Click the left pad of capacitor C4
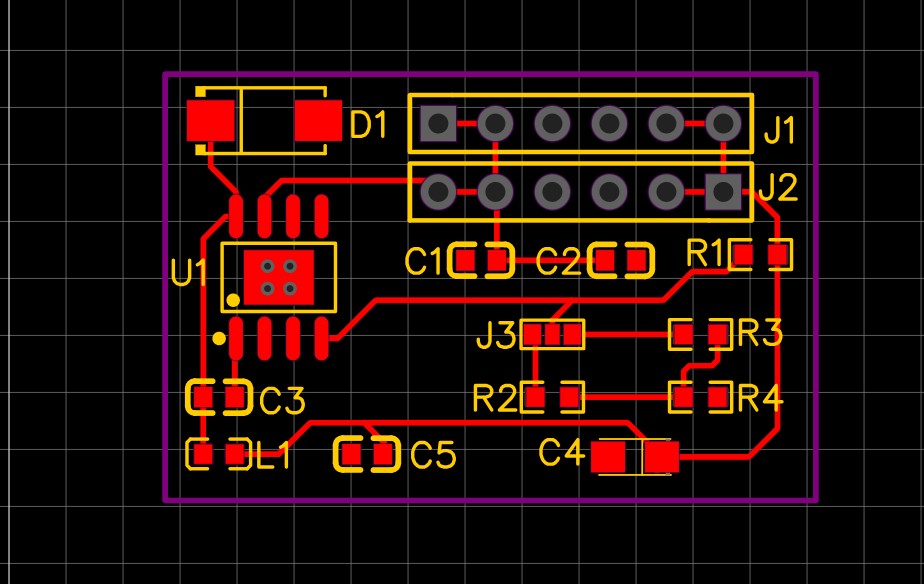The image size is (924, 584). pos(608,457)
